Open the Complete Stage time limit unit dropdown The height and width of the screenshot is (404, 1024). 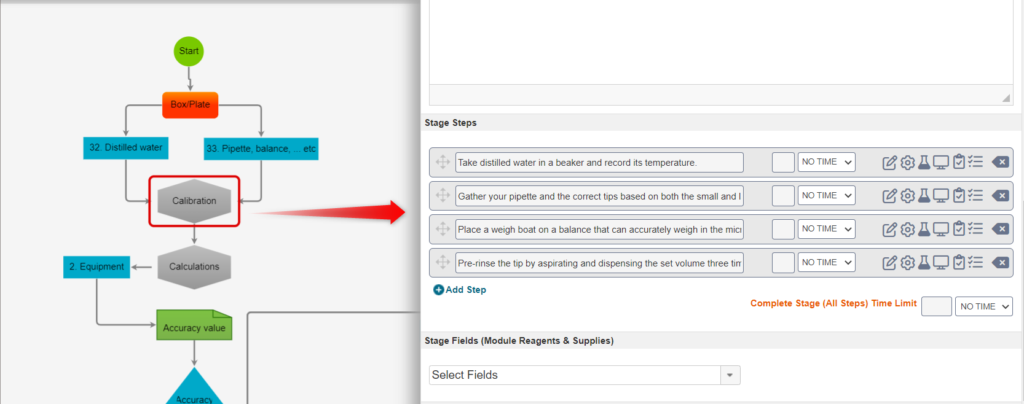coord(984,306)
